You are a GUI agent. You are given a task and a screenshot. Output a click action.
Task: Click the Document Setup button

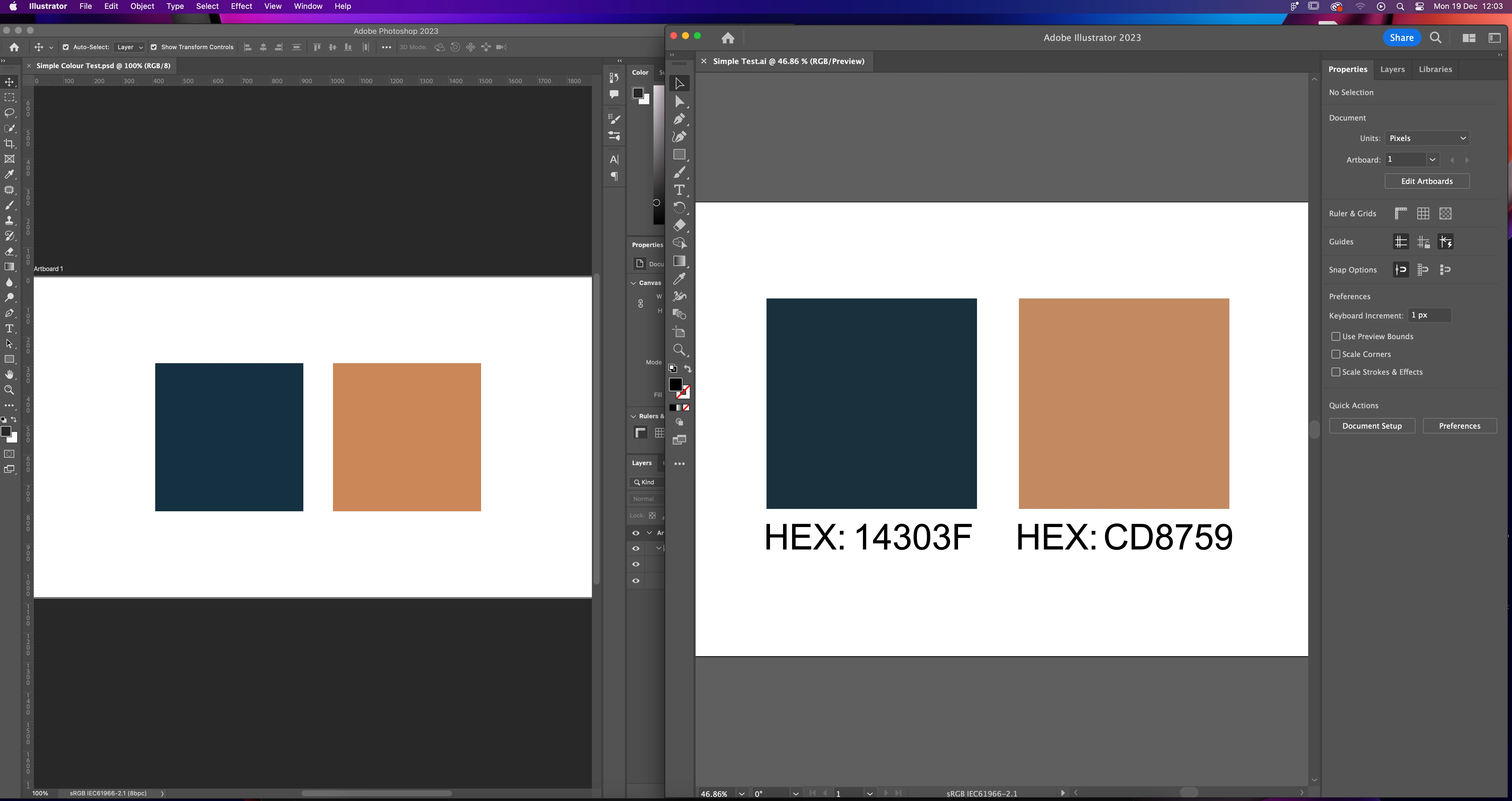point(1372,426)
